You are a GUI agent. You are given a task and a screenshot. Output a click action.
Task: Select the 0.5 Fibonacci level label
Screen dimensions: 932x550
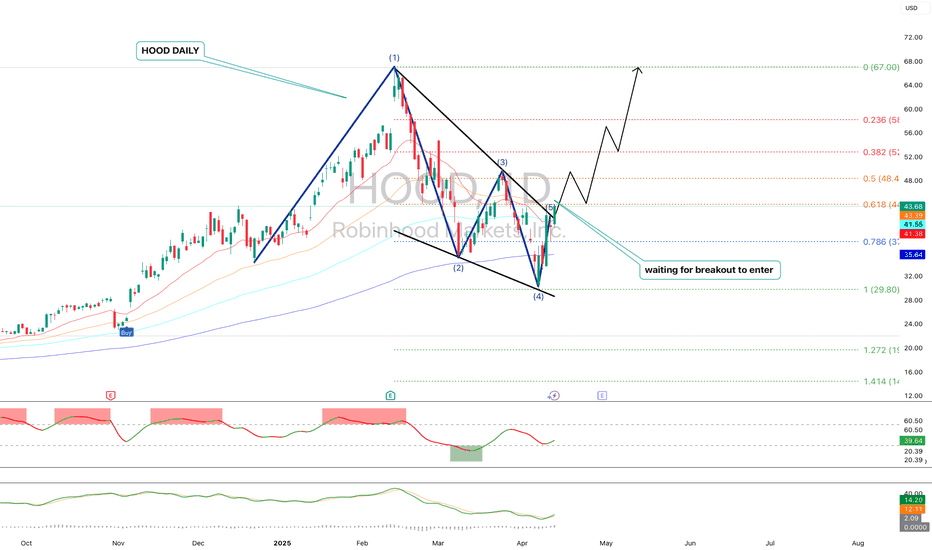tap(881, 178)
